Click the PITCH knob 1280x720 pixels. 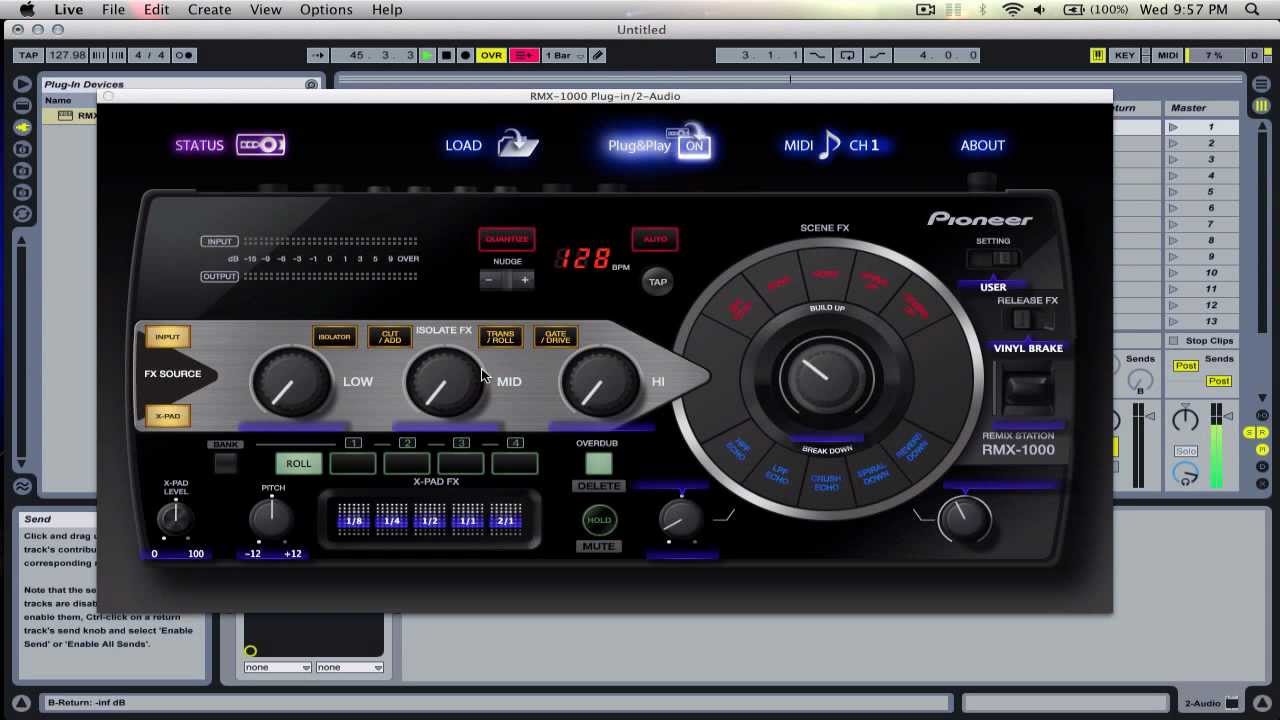click(271, 517)
